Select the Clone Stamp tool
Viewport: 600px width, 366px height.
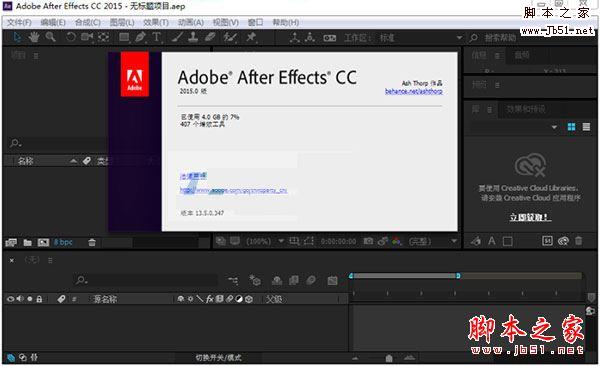coord(193,37)
